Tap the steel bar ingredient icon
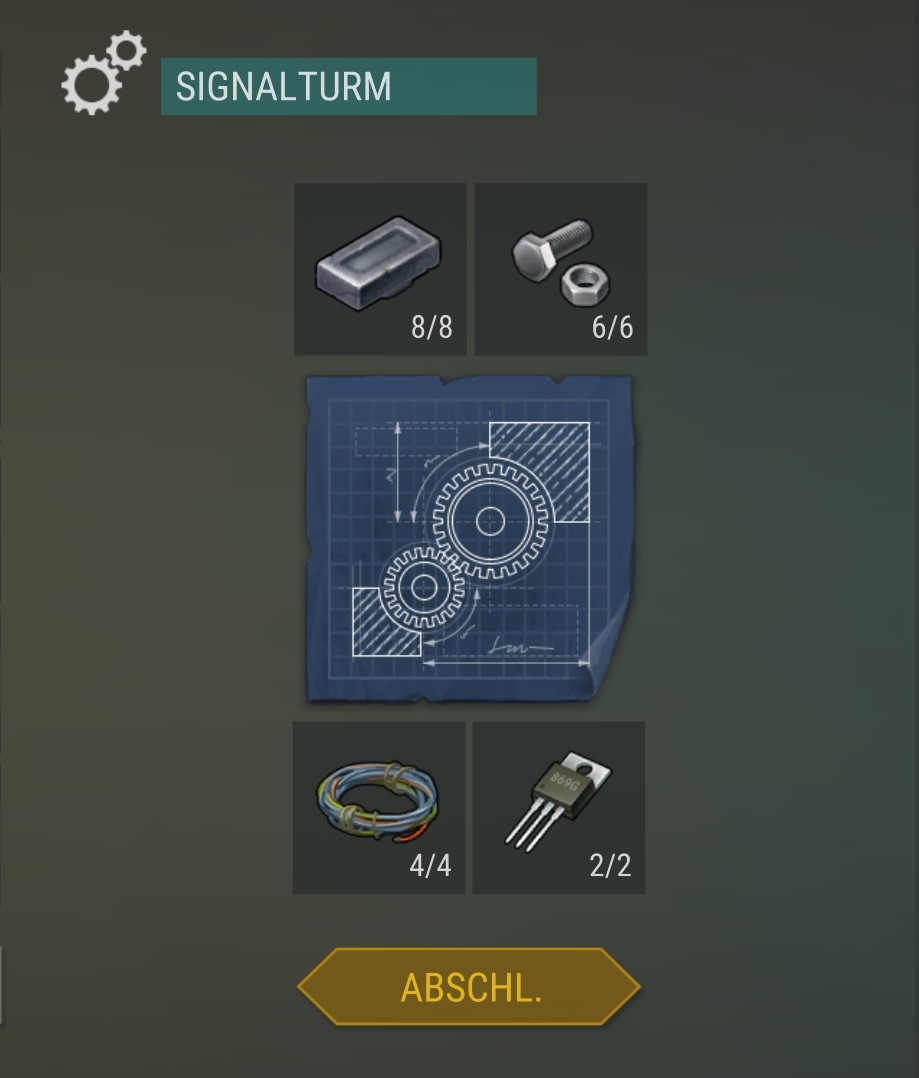This screenshot has width=919, height=1078. [x=378, y=263]
